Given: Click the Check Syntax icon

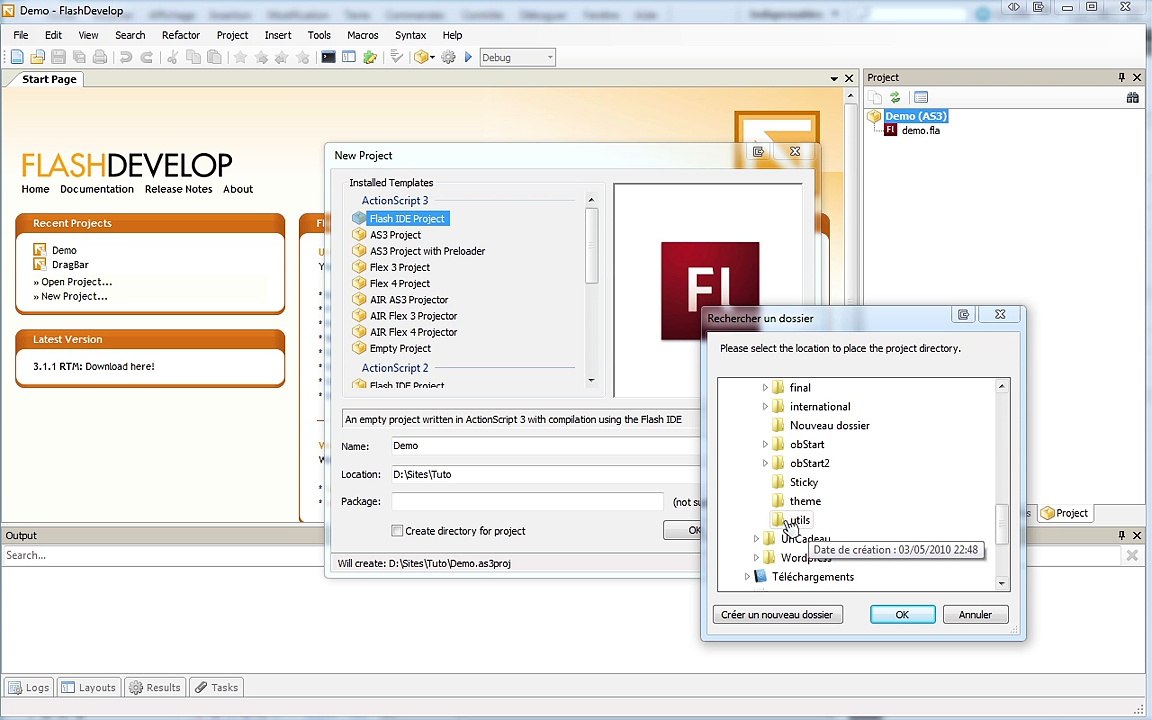Looking at the screenshot, I should click(397, 57).
